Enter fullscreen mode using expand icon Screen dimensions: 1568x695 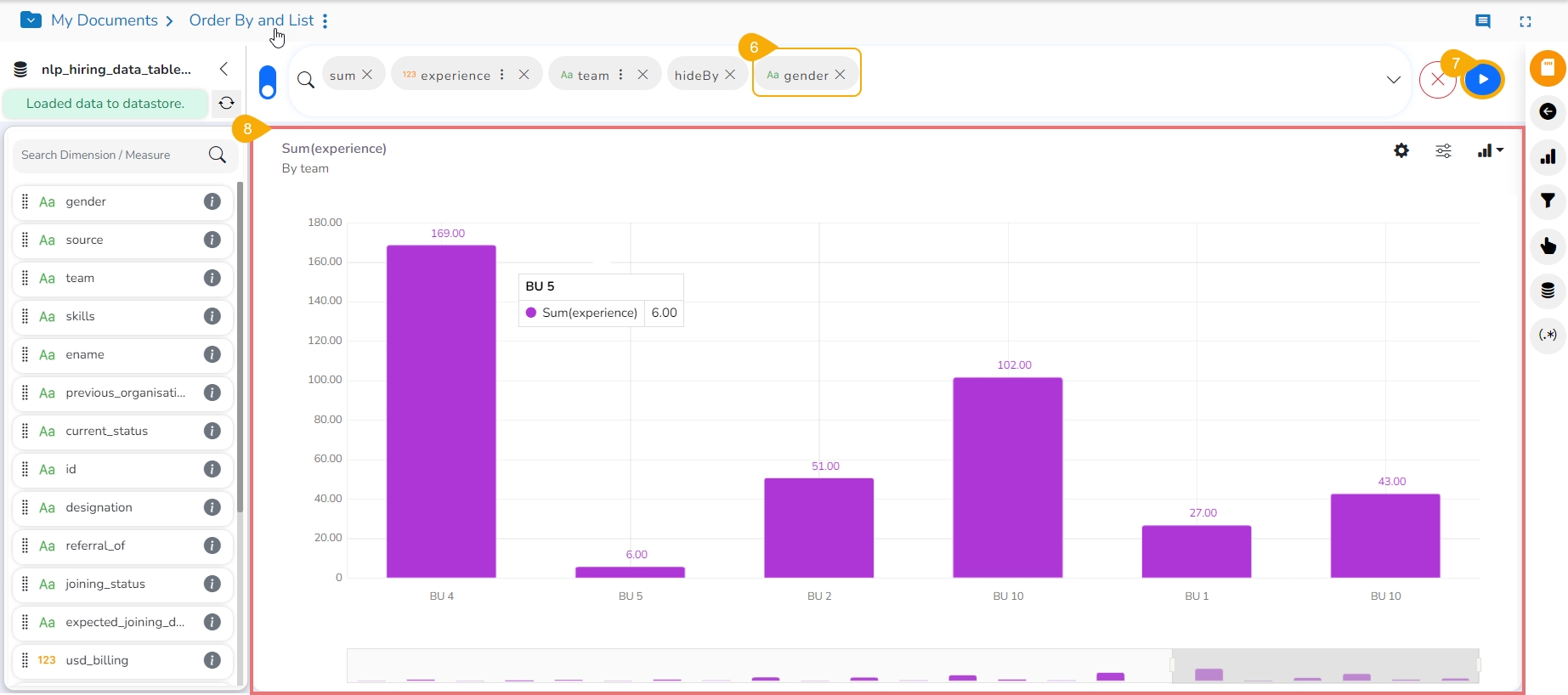tap(1526, 22)
